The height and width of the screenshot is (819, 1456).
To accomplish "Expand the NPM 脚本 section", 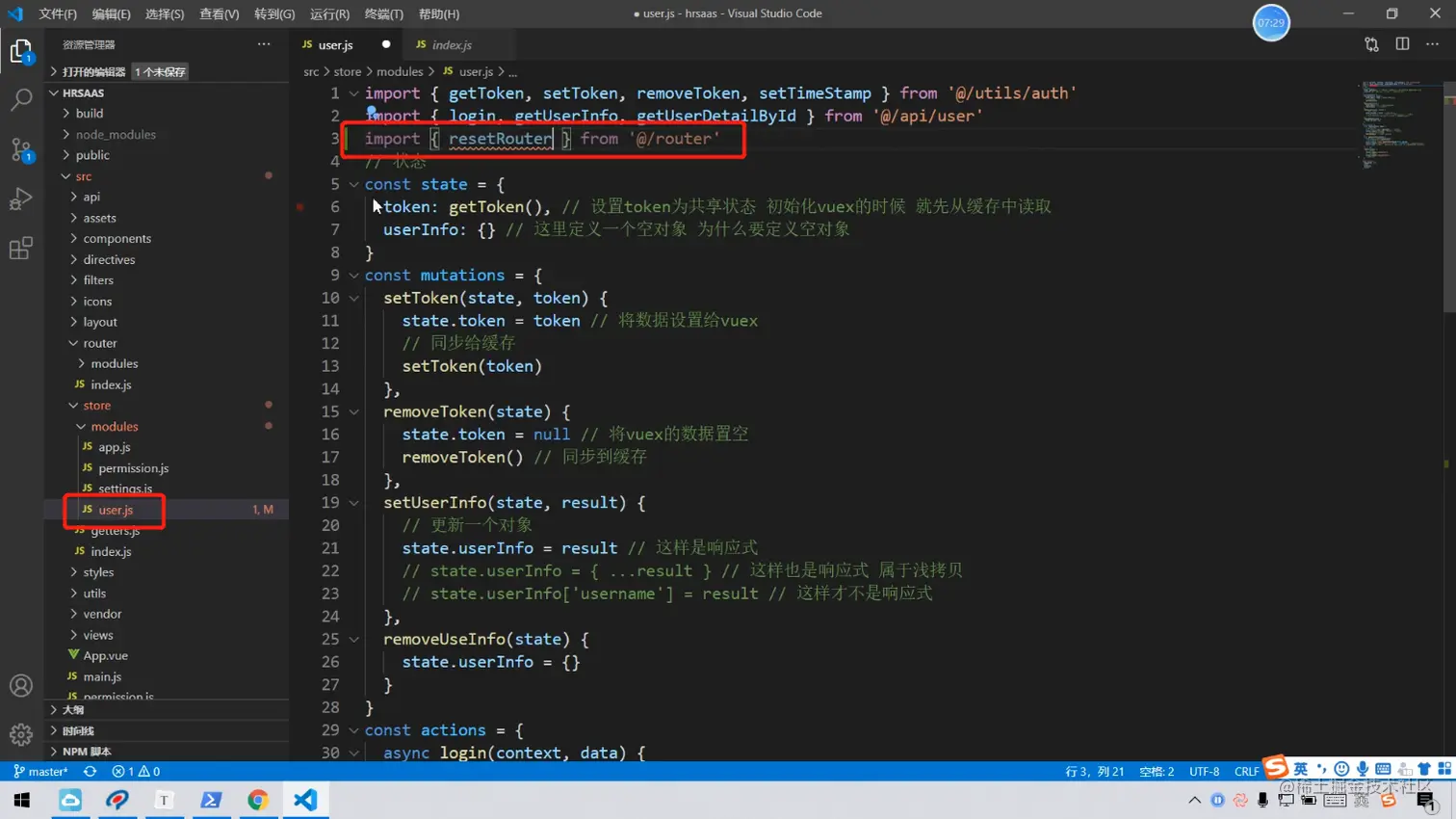I will point(167,752).
